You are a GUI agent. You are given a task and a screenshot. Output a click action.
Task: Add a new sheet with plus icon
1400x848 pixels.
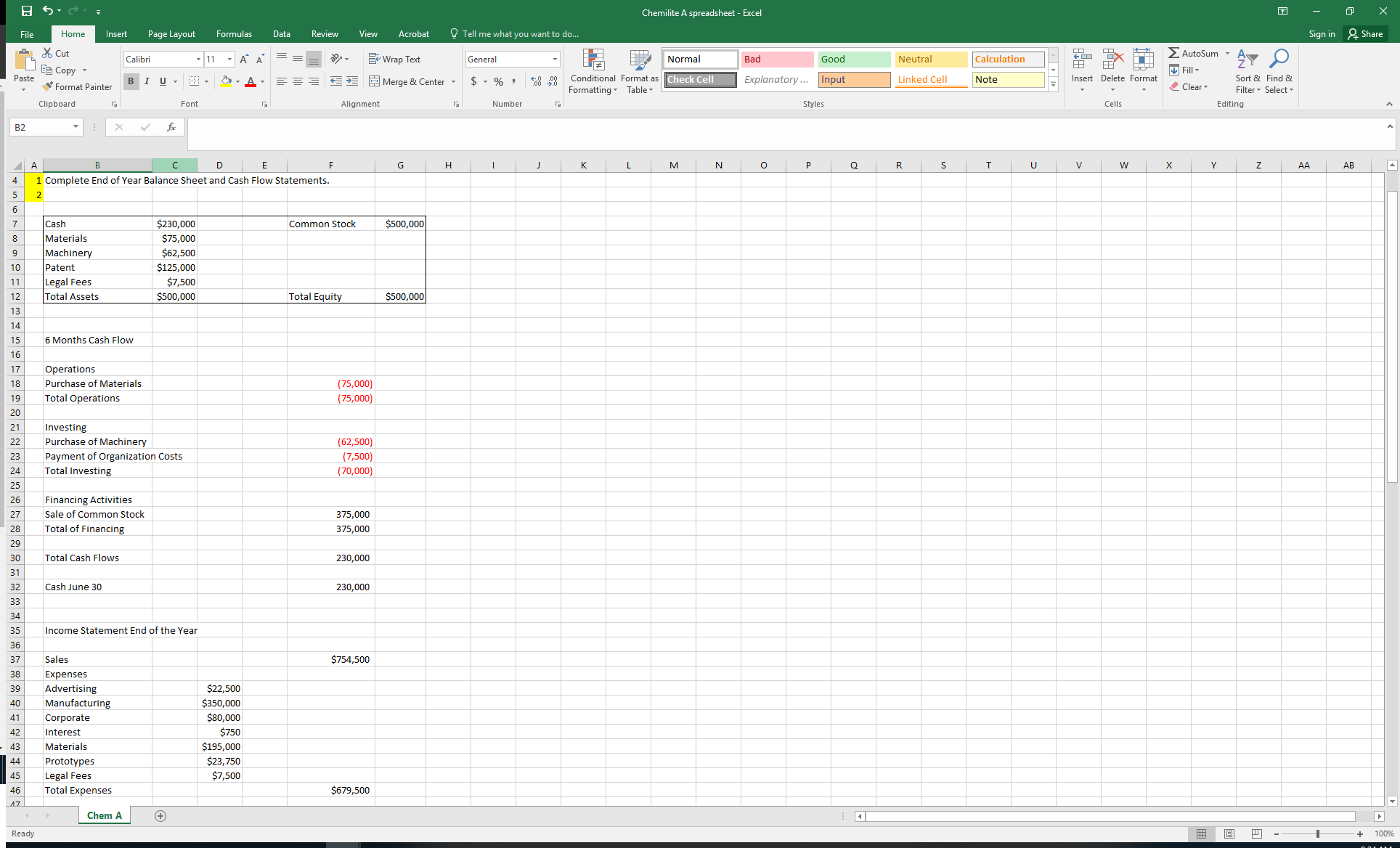[160, 816]
